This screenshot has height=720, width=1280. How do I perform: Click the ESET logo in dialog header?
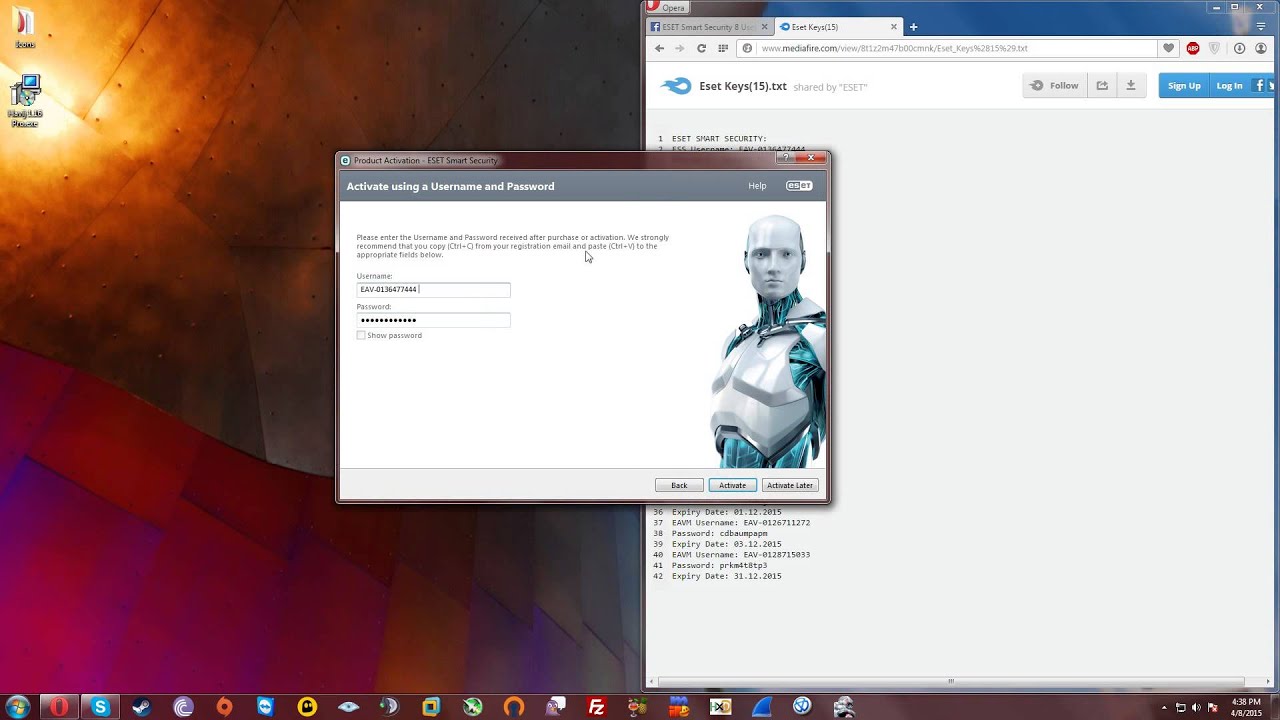tap(799, 186)
